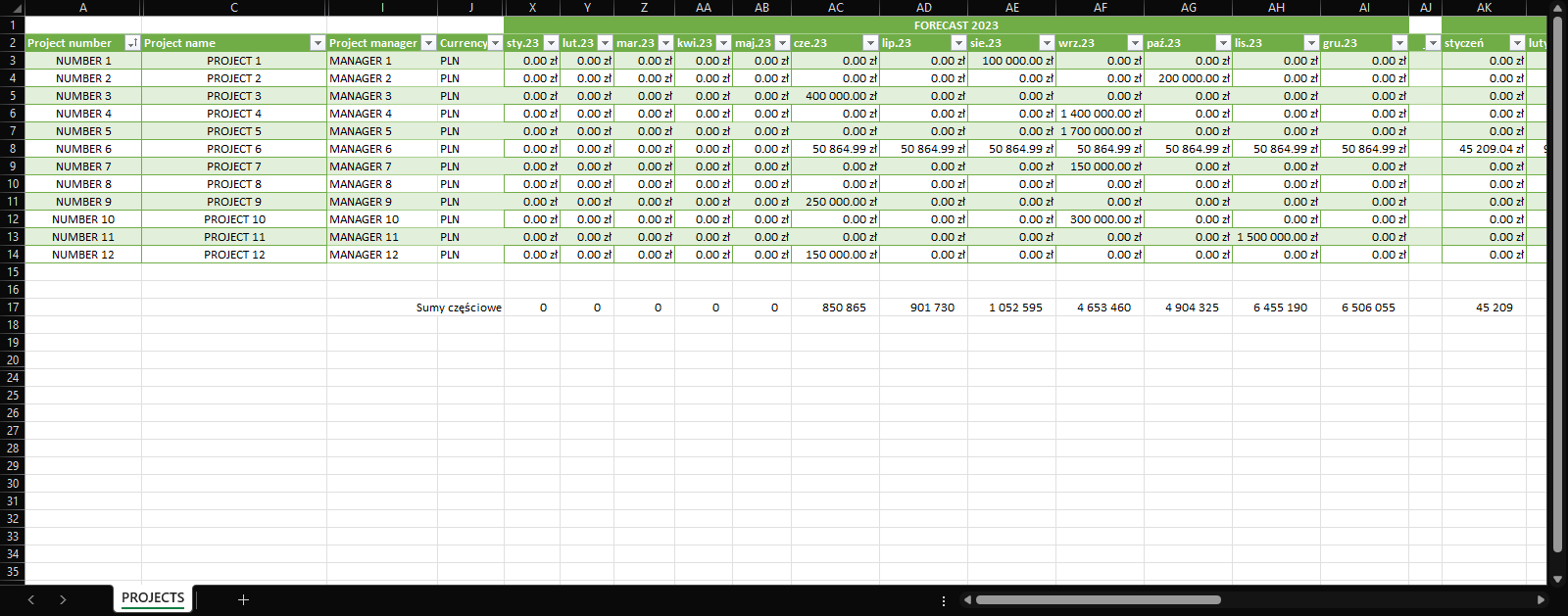Image resolution: width=1568 pixels, height=616 pixels.
Task: Open the gru.23 column filter dropdown
Action: pos(1398,43)
